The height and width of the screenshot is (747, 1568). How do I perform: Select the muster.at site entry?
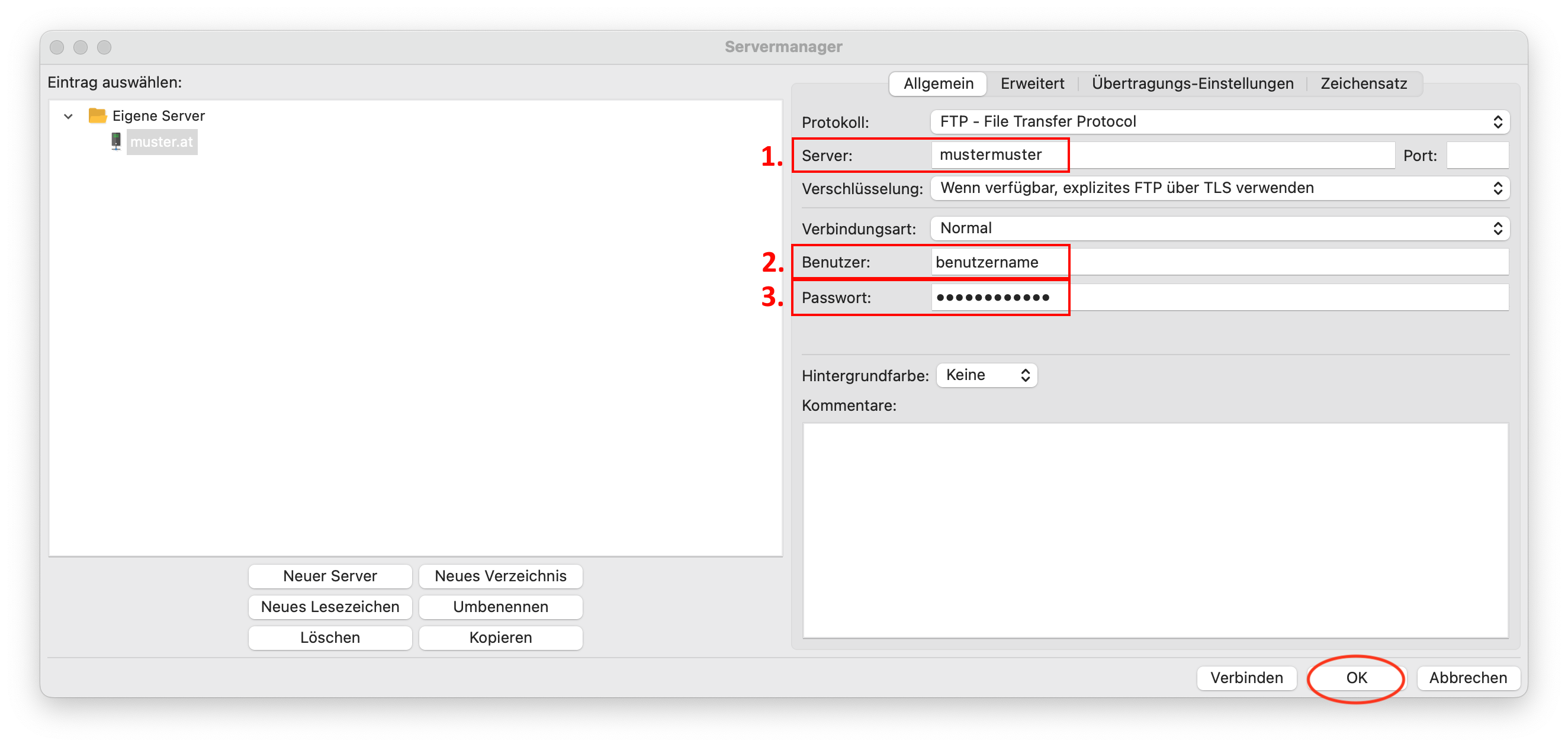point(161,141)
